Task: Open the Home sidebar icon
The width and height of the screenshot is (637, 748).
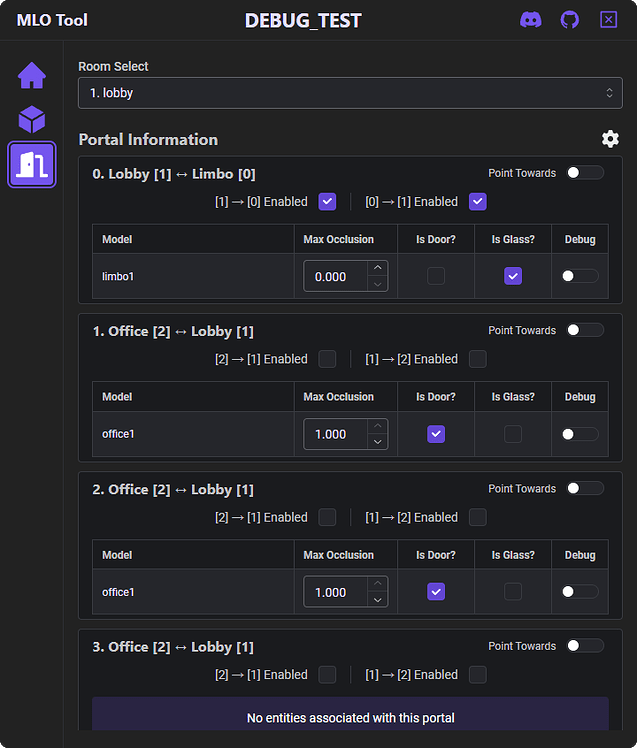Action: tap(32, 75)
